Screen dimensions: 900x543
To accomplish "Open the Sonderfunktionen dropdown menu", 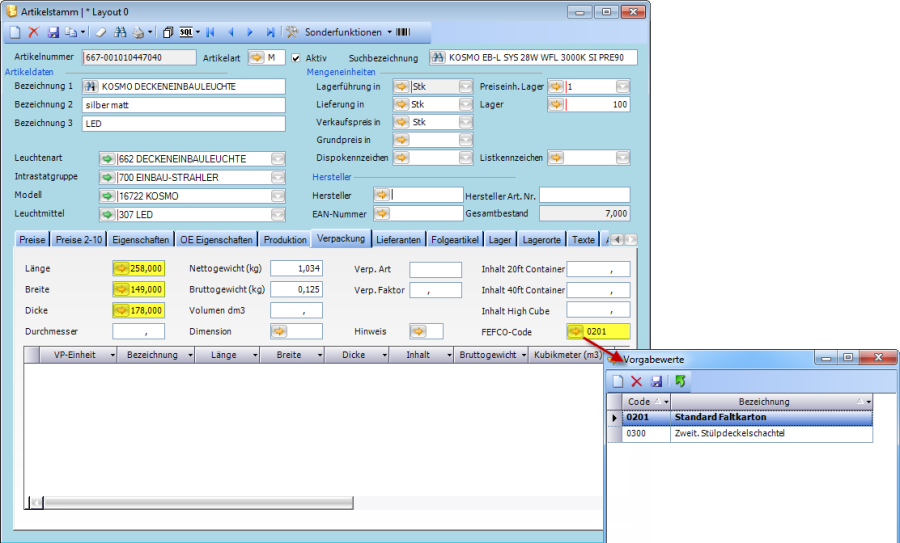I will tap(340, 33).
